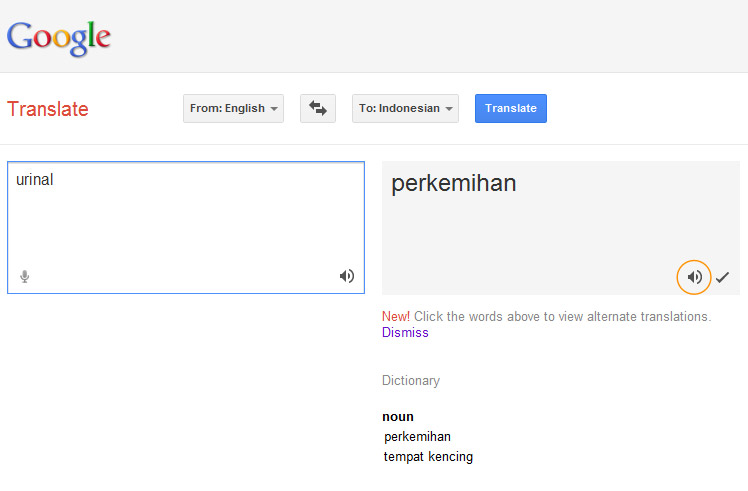Click the translated word 'perkemihan' in result box
Viewport: 748px width, 491px height.
[454, 184]
